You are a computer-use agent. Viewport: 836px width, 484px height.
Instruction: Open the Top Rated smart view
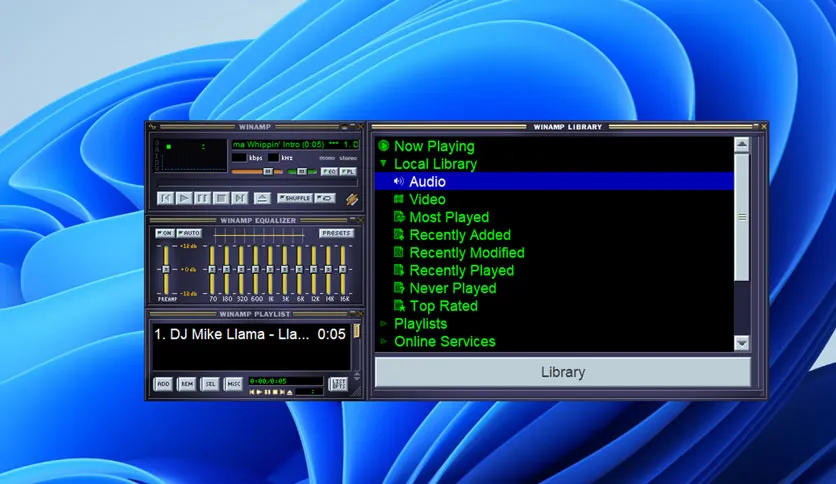[x=443, y=306]
